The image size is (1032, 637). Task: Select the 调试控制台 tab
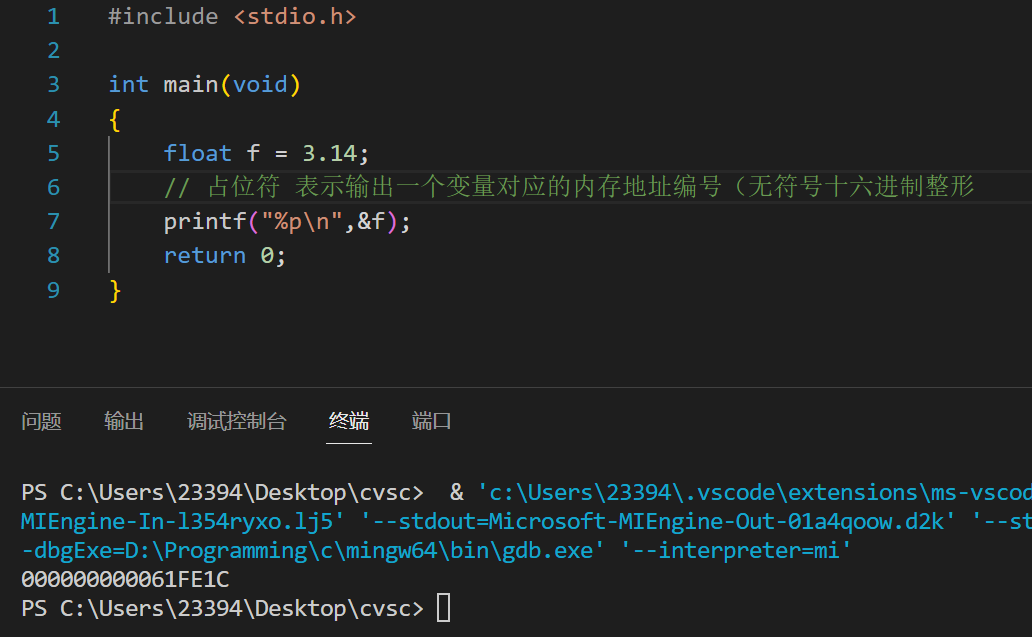tap(237, 421)
